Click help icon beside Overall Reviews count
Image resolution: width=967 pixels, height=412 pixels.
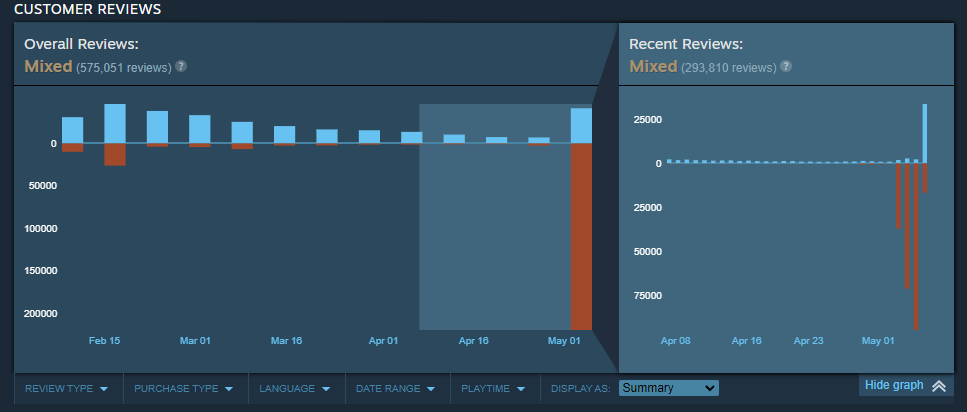click(181, 66)
